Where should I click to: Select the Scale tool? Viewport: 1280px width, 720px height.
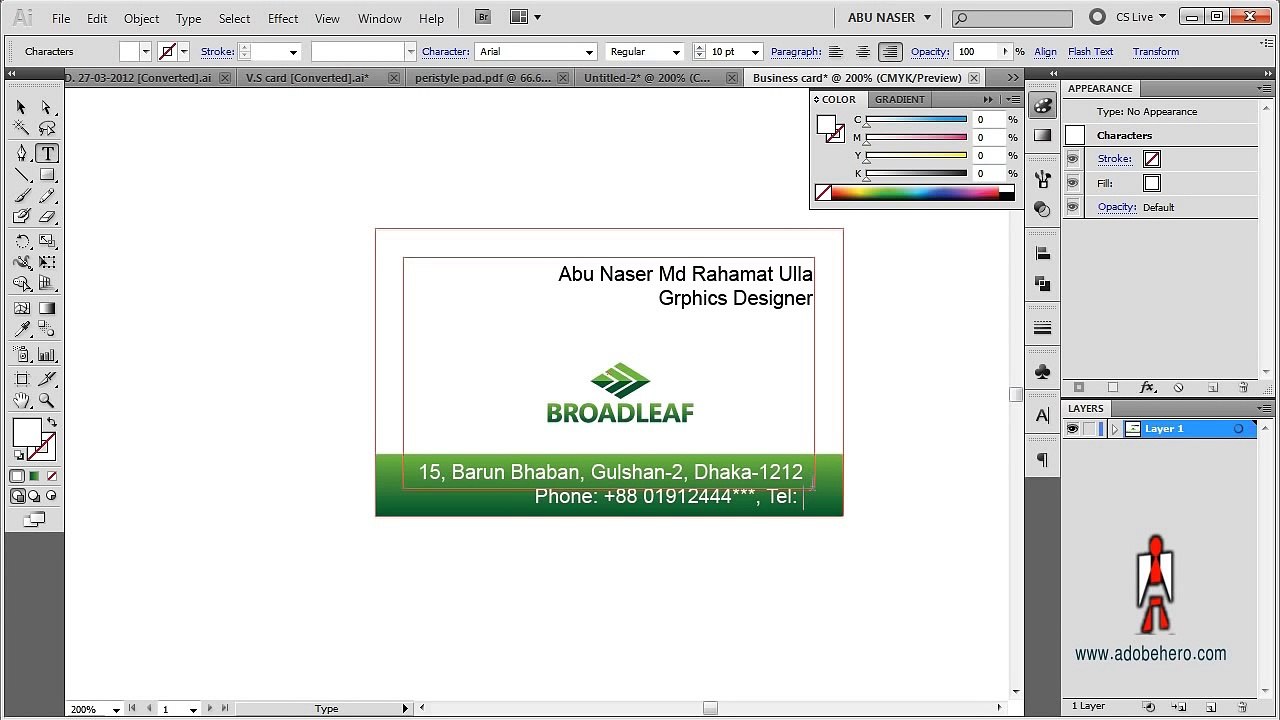point(46,241)
